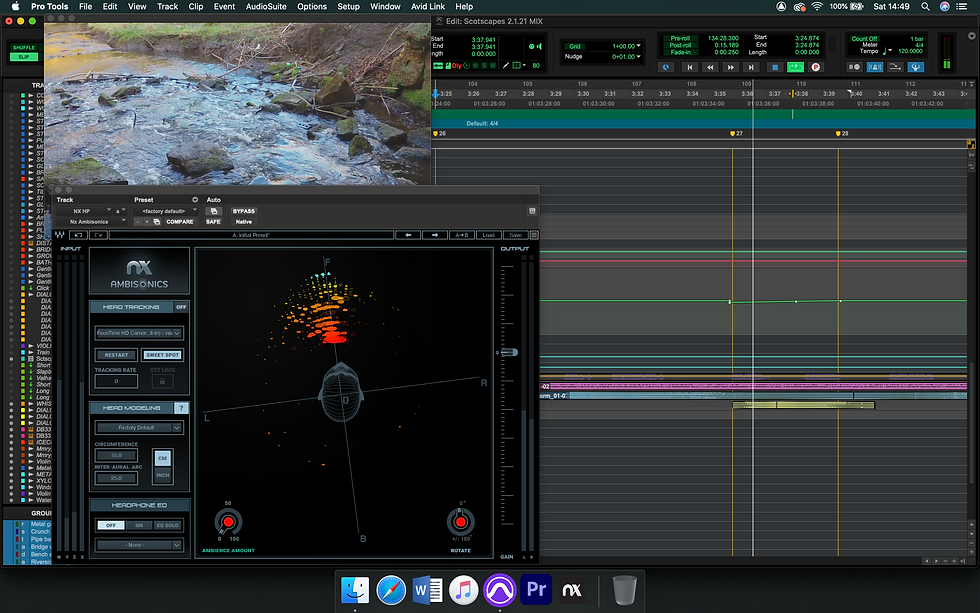Open the Preset settings menu circle icon
Screen dimensions: 980x613
tap(195, 200)
